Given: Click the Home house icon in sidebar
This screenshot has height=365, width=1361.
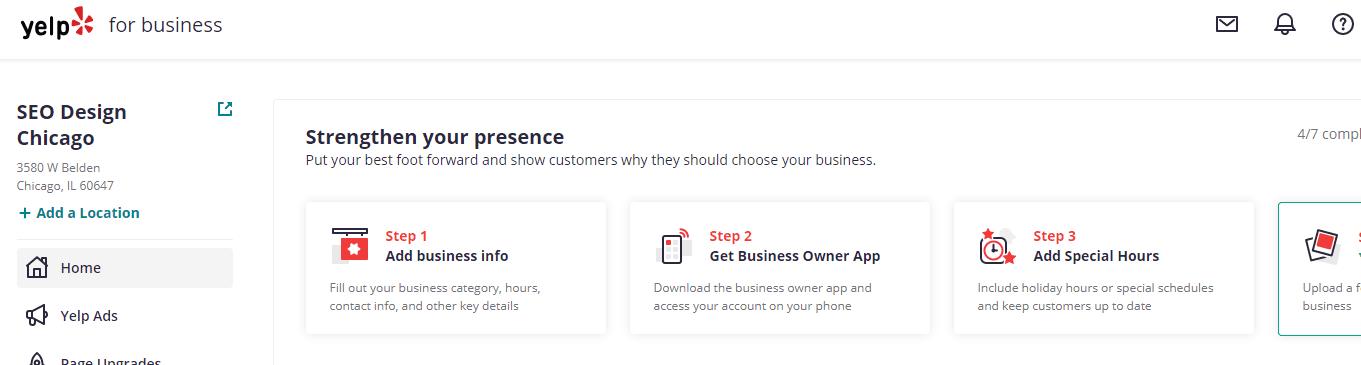Looking at the screenshot, I should 37,268.
